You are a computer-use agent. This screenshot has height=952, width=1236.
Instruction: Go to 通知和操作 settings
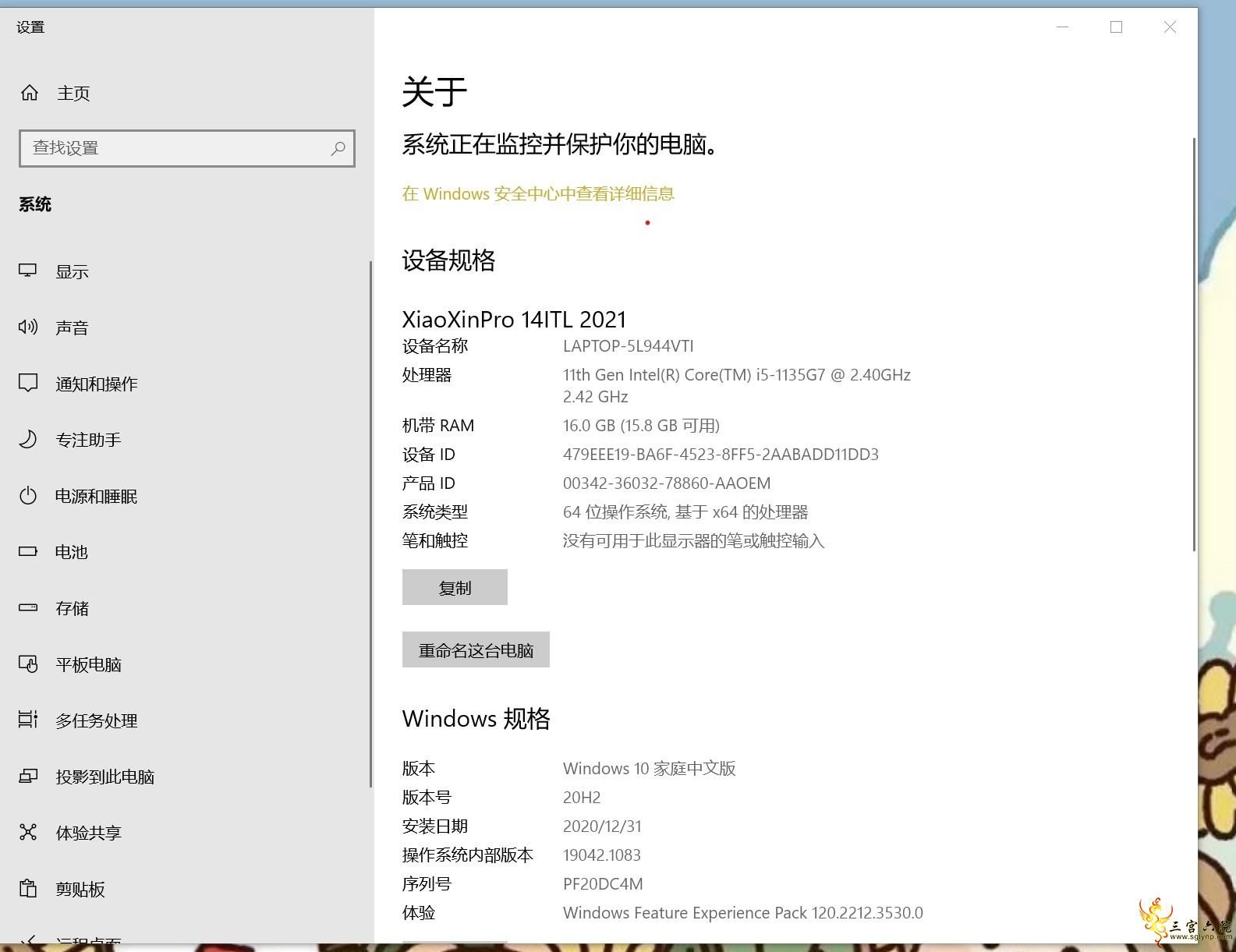pos(186,384)
